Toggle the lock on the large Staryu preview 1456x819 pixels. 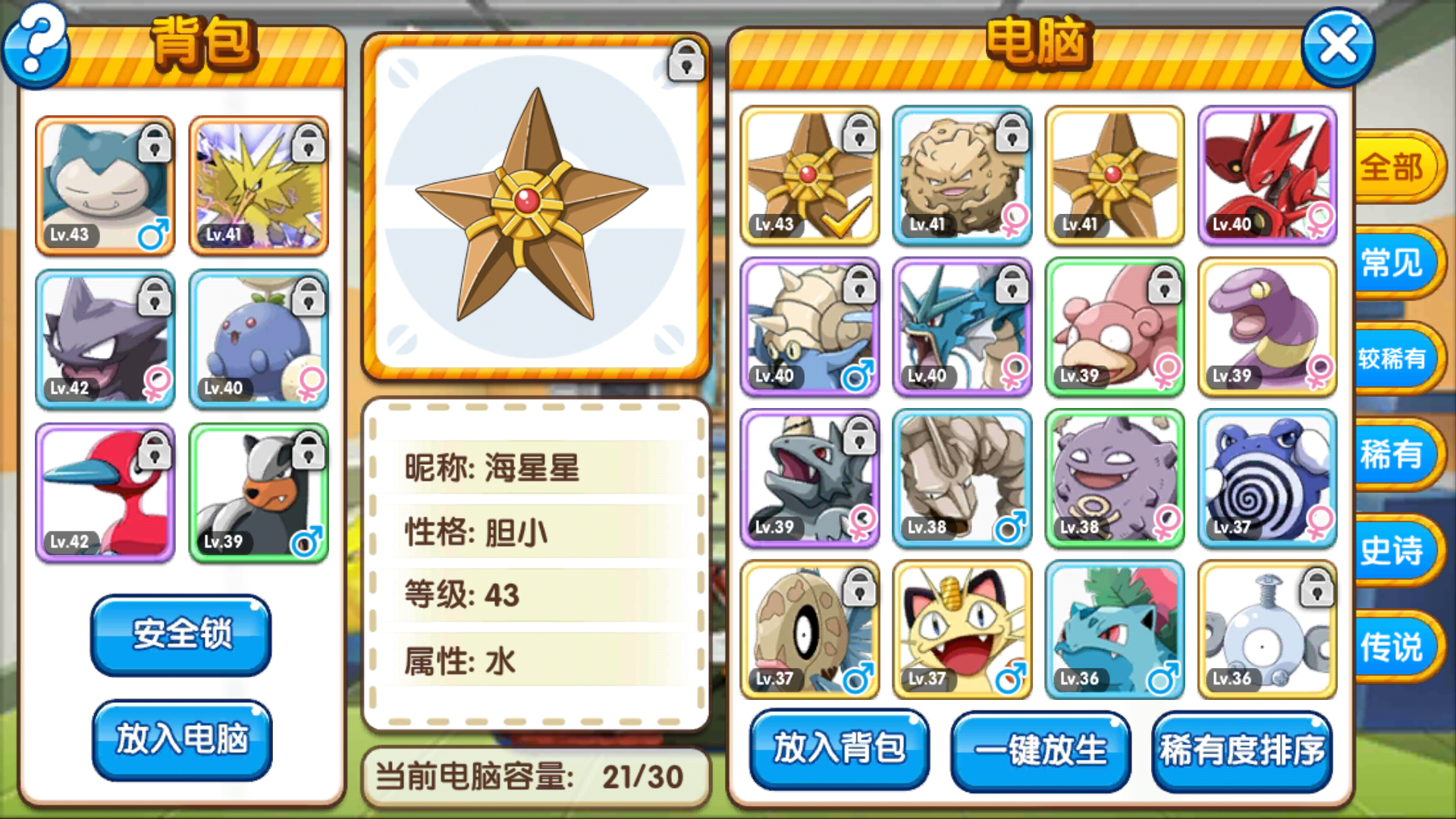tap(686, 61)
